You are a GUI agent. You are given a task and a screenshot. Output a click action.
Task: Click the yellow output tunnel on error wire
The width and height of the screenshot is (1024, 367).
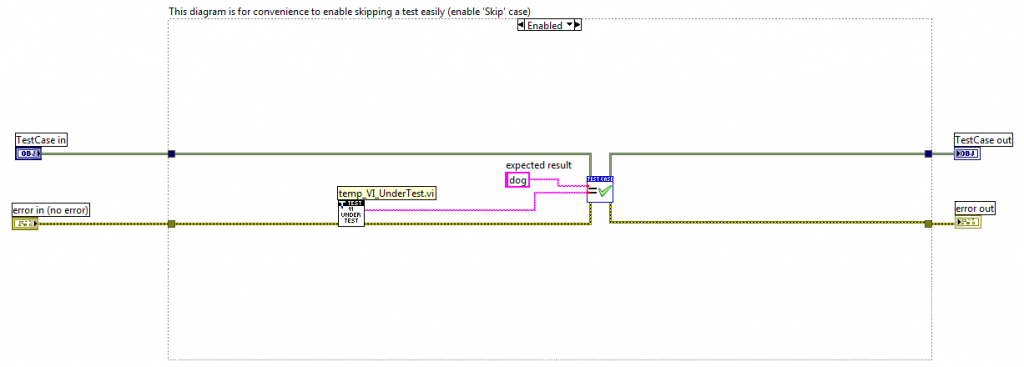[928, 224]
